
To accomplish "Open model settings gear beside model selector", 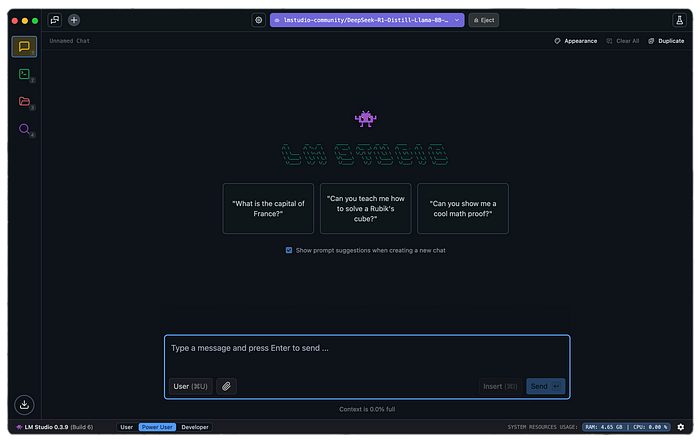I will [258, 20].
